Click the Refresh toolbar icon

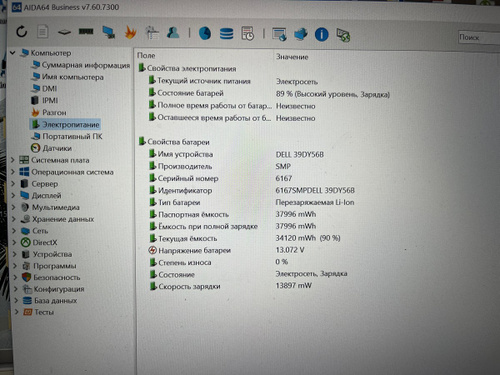[22, 32]
